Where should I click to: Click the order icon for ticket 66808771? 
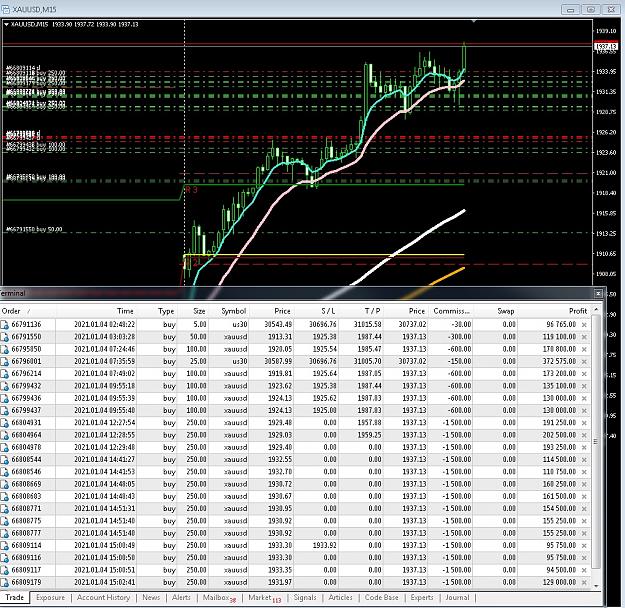[5, 509]
